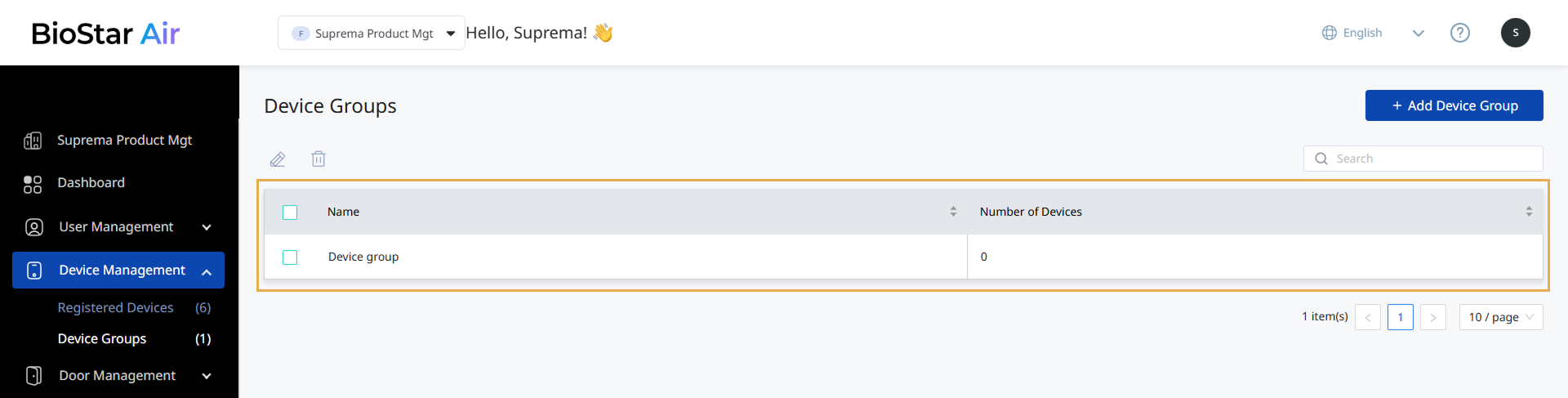Select all rows with header checkbox
Image resolution: width=1568 pixels, height=398 pixels.
coord(290,212)
